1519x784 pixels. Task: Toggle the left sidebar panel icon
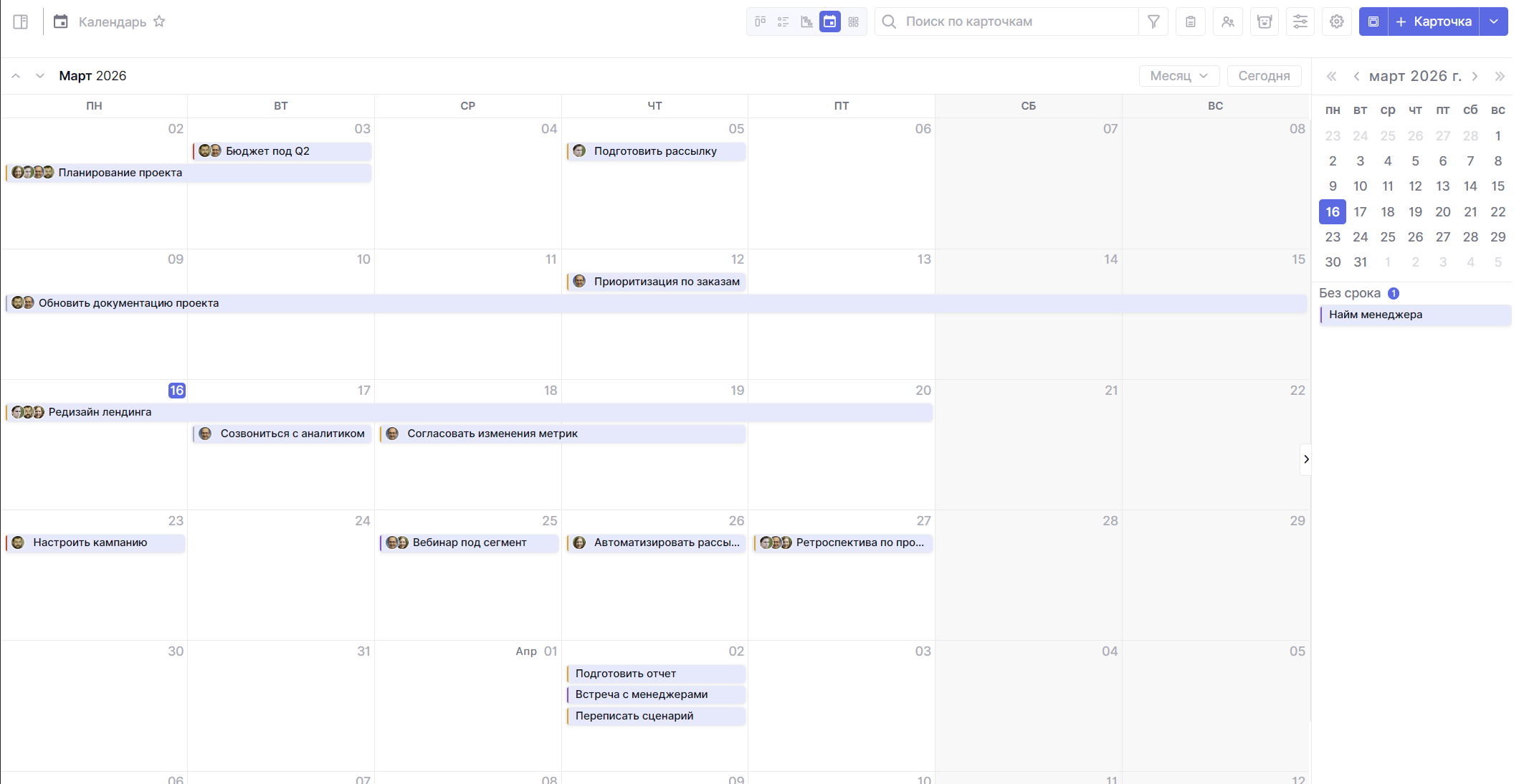(21, 22)
